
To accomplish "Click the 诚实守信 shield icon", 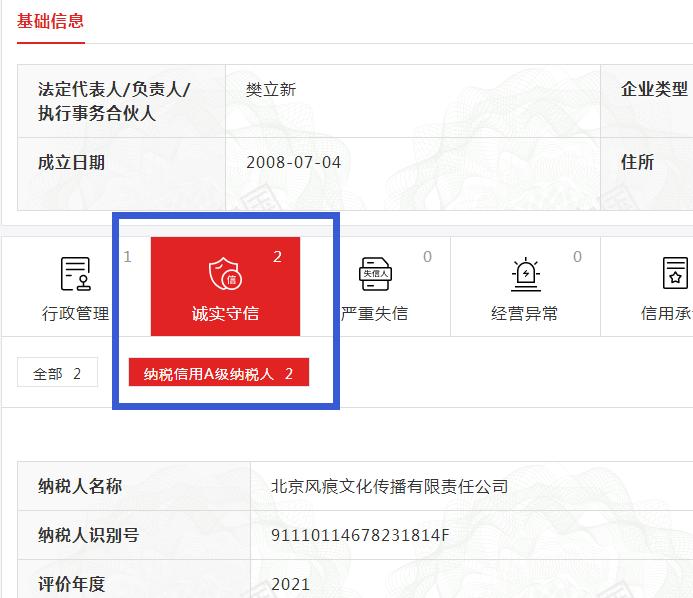I will (x=225, y=273).
